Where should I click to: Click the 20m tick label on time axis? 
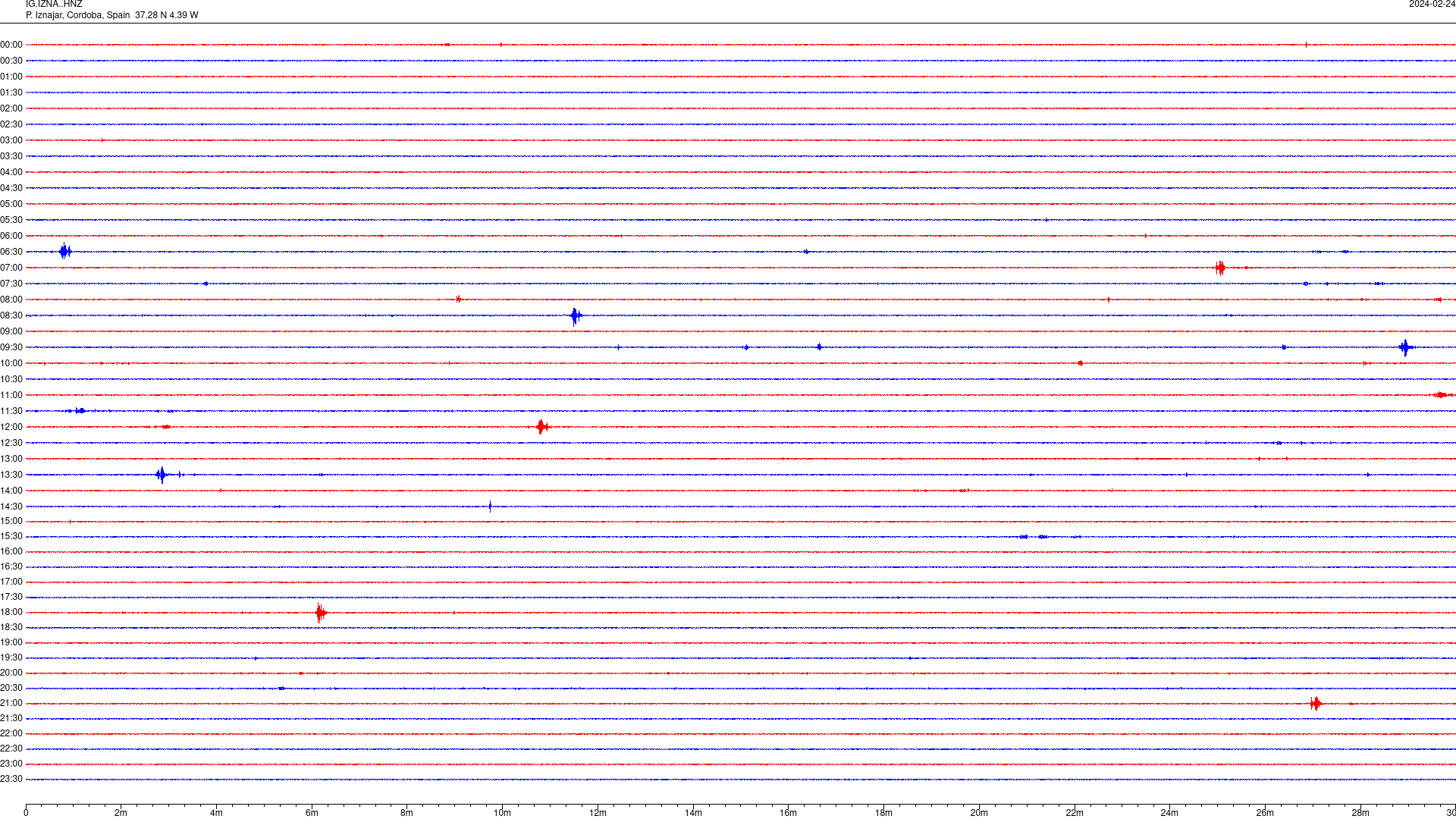(979, 813)
